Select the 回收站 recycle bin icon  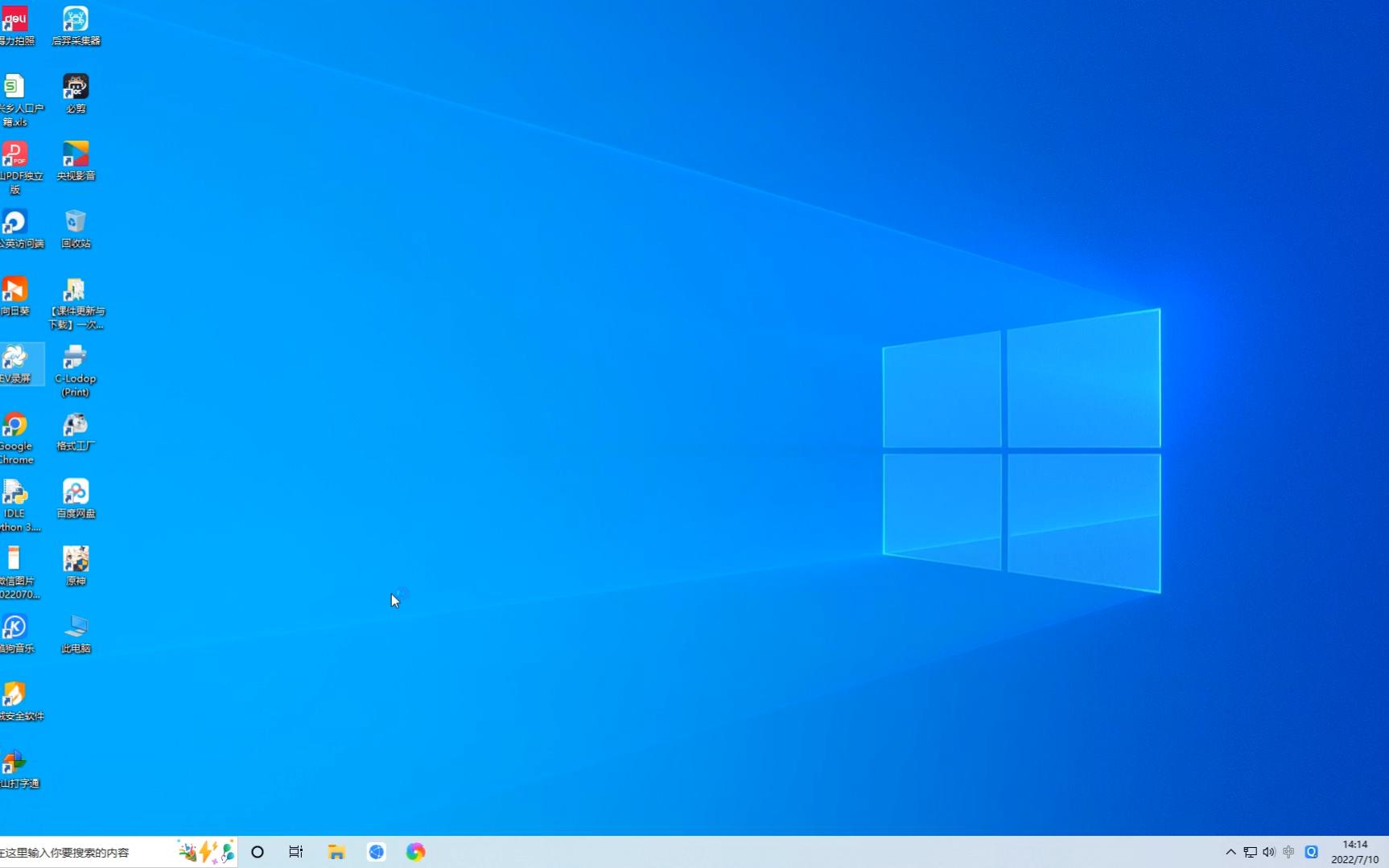76,228
